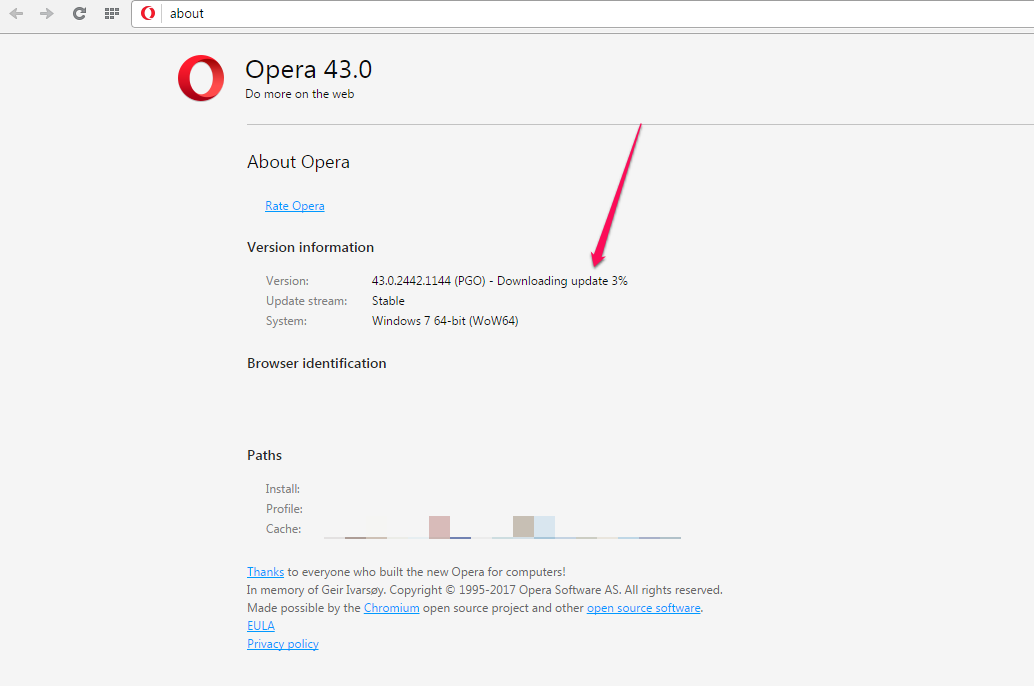This screenshot has width=1034, height=686.
Task: Select the 'Opera 43.0' heading text
Action: pyautogui.click(x=309, y=69)
